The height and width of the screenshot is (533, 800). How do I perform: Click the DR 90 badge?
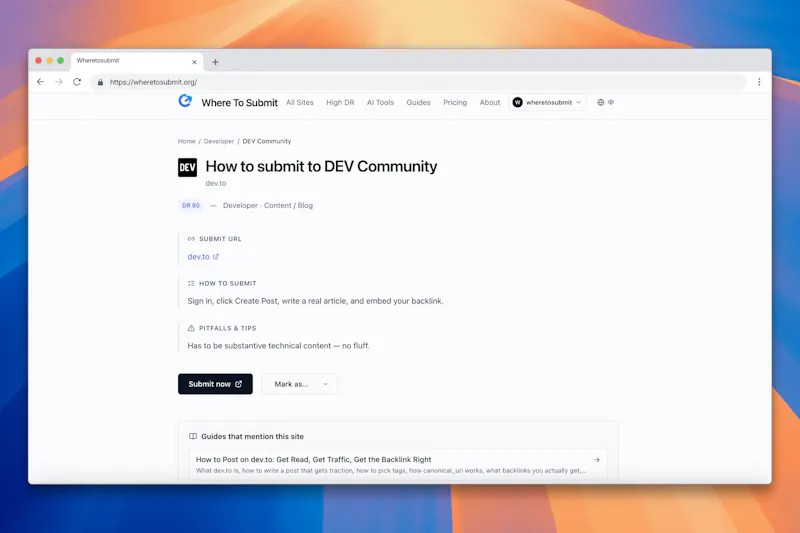click(191, 206)
